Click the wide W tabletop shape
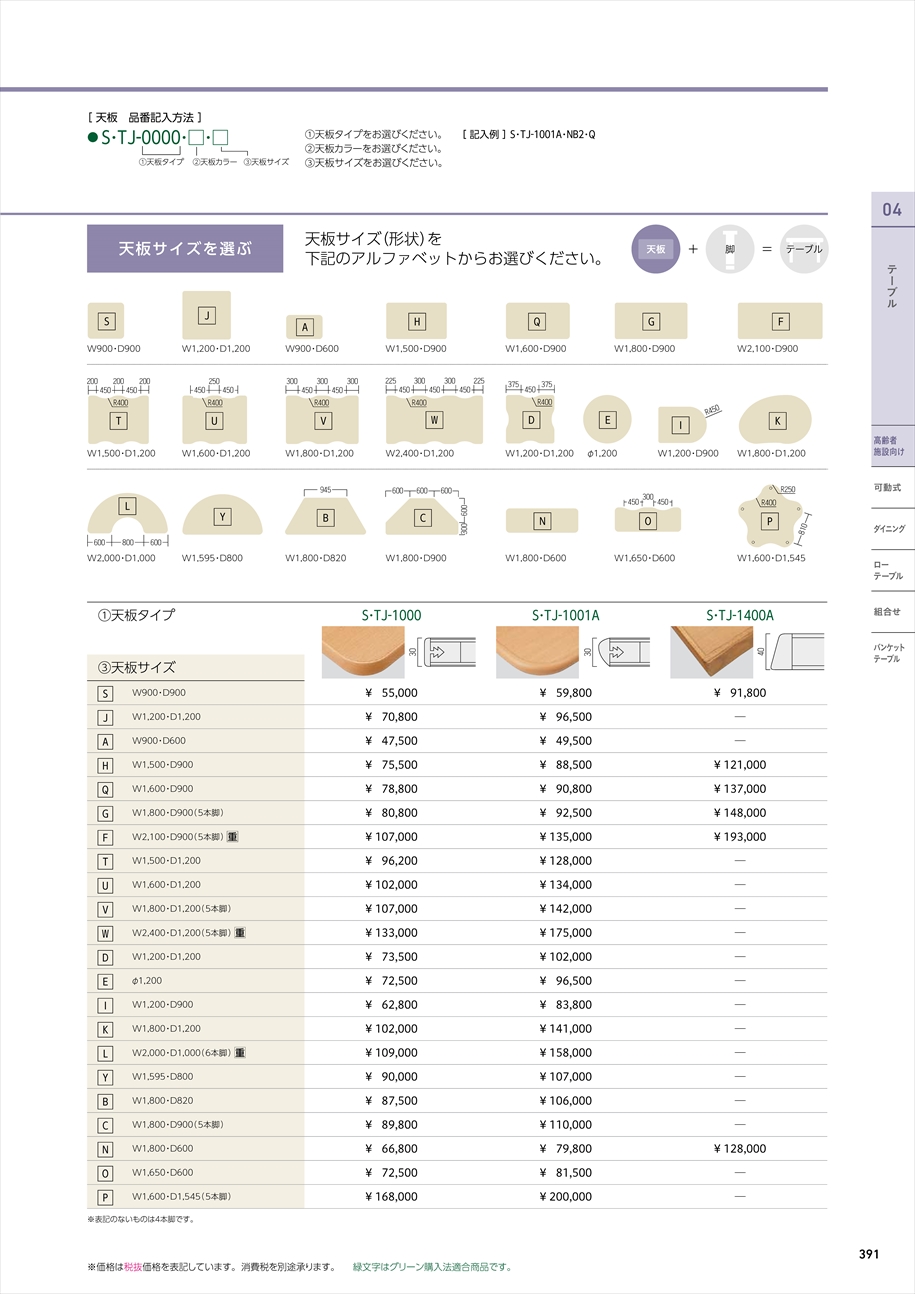This screenshot has width=915, height=1294. [x=434, y=420]
